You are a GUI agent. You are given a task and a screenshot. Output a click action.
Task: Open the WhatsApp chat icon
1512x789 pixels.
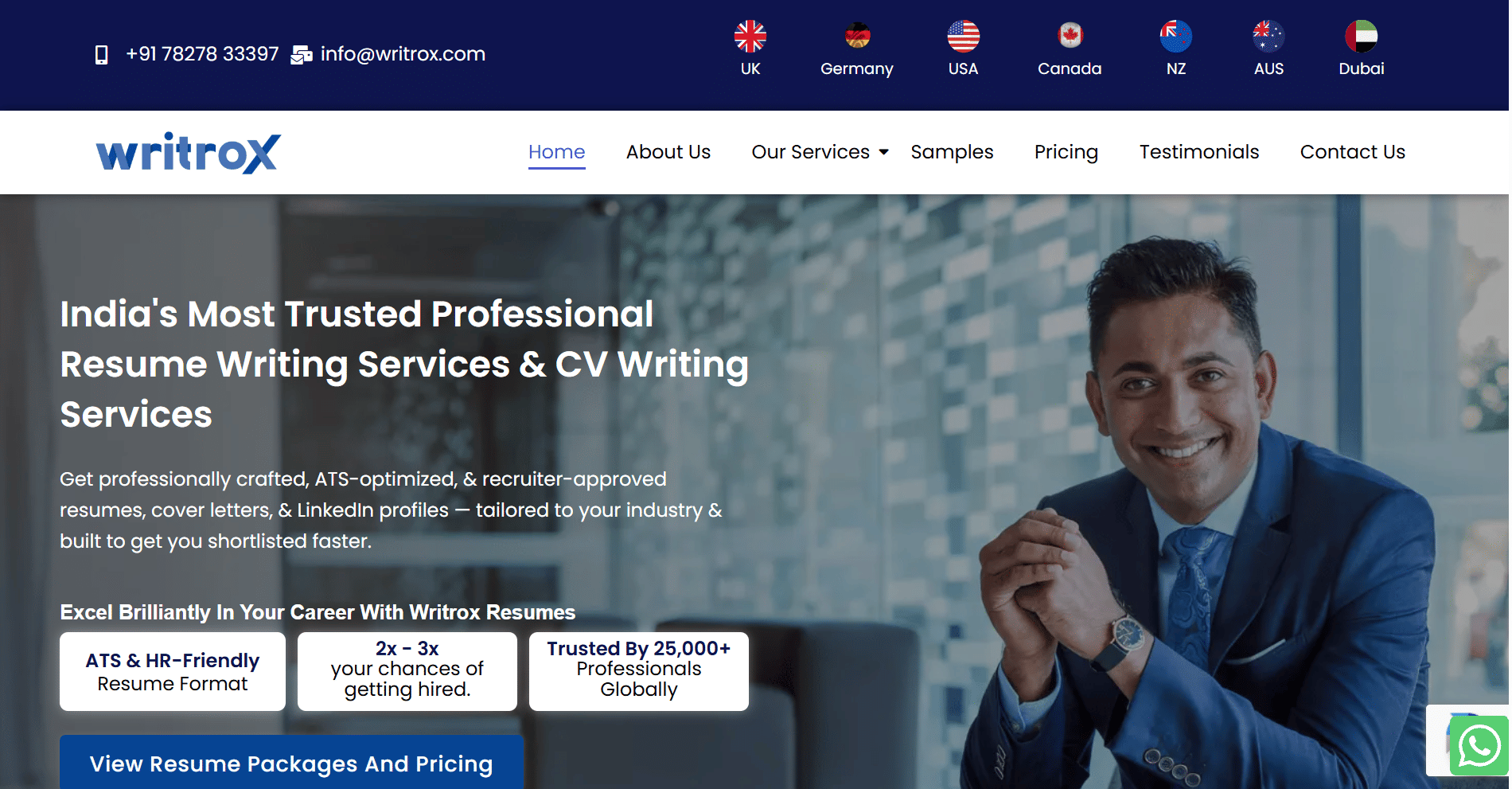(x=1479, y=746)
